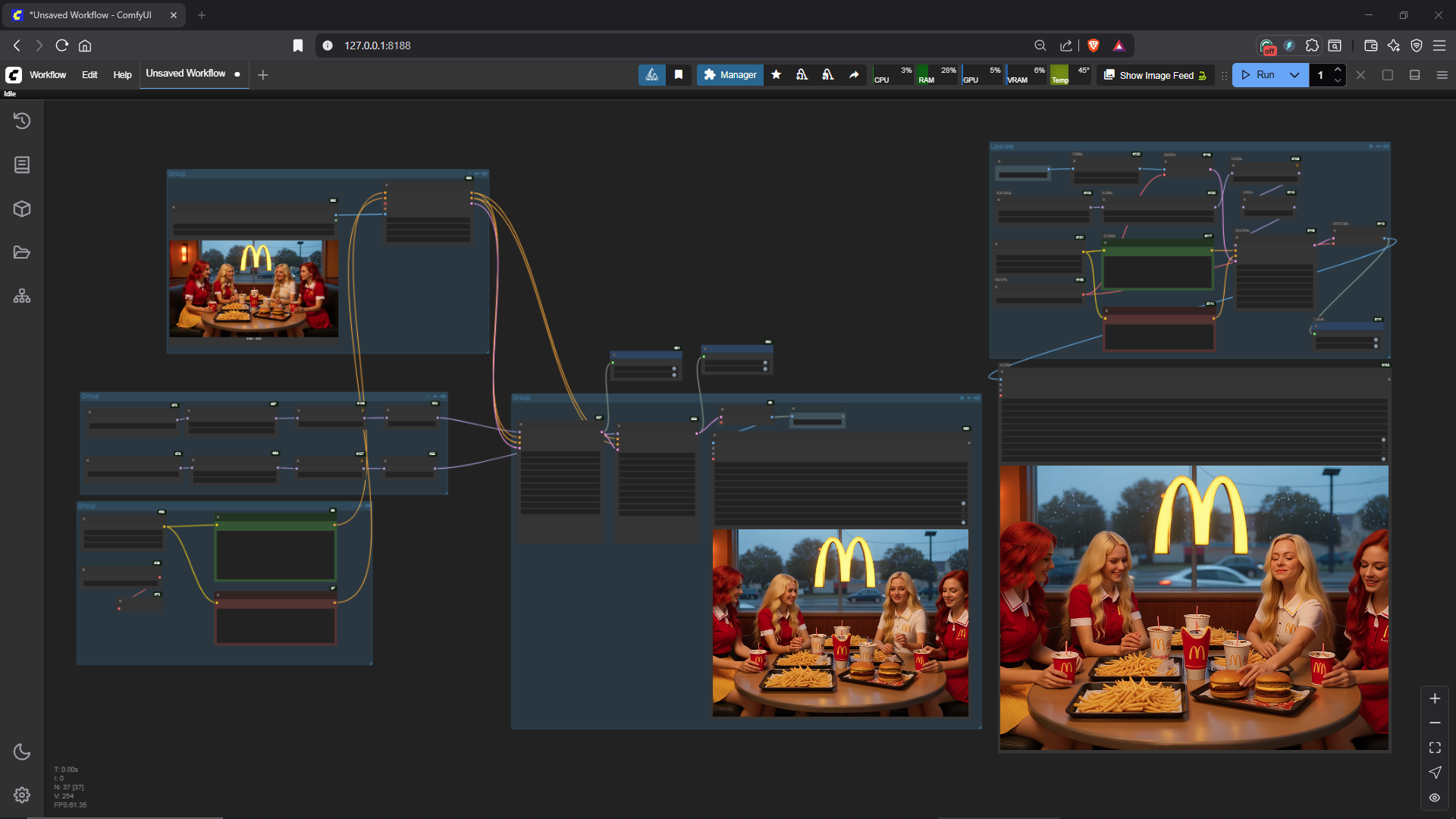The image size is (1456, 819).
Task: Toggle dark mode moon icon
Action: [22, 752]
